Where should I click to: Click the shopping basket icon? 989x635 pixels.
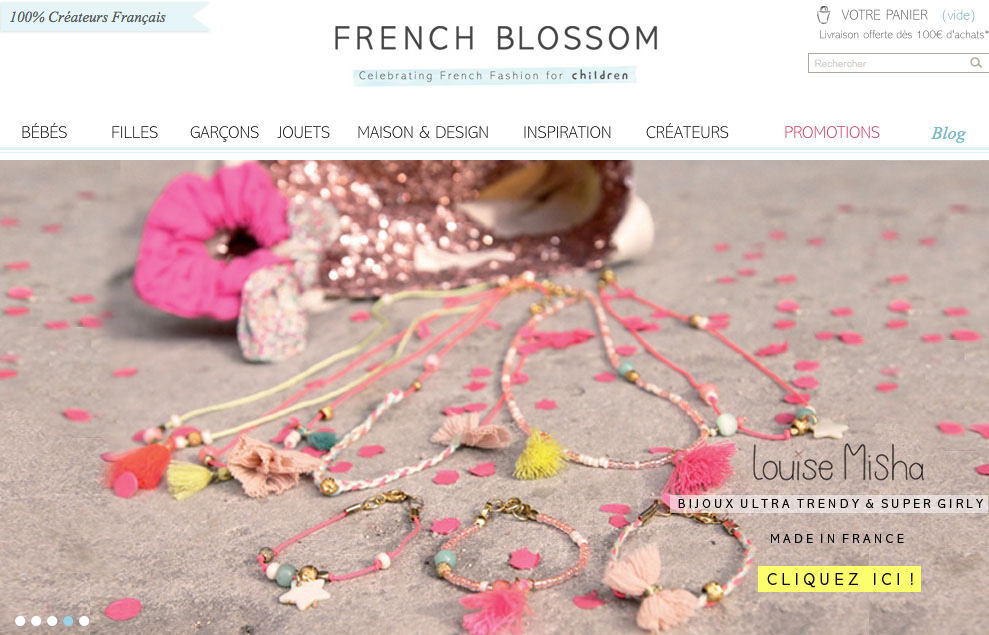[824, 15]
